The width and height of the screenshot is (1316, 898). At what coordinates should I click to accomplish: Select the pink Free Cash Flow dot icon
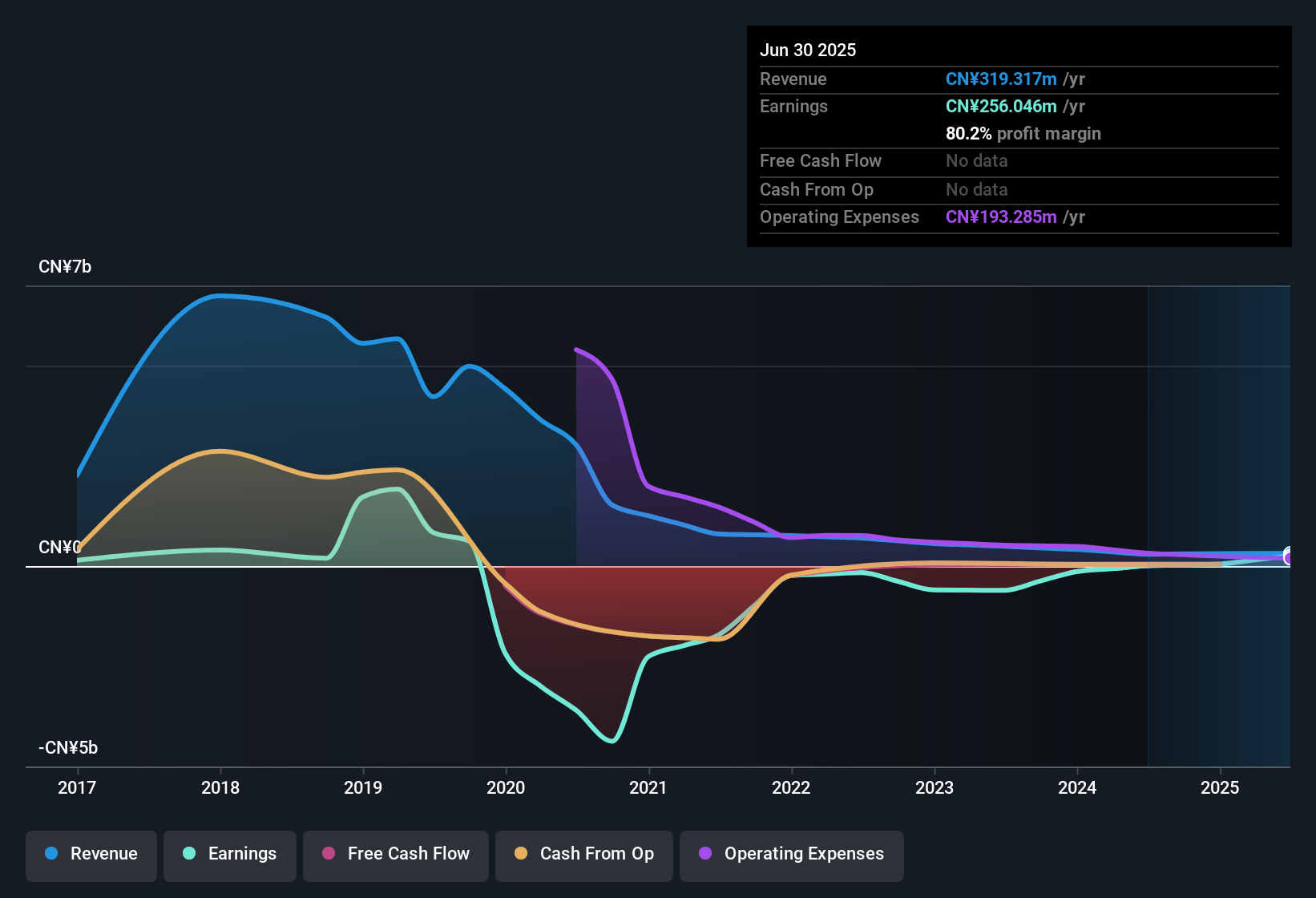click(x=329, y=854)
